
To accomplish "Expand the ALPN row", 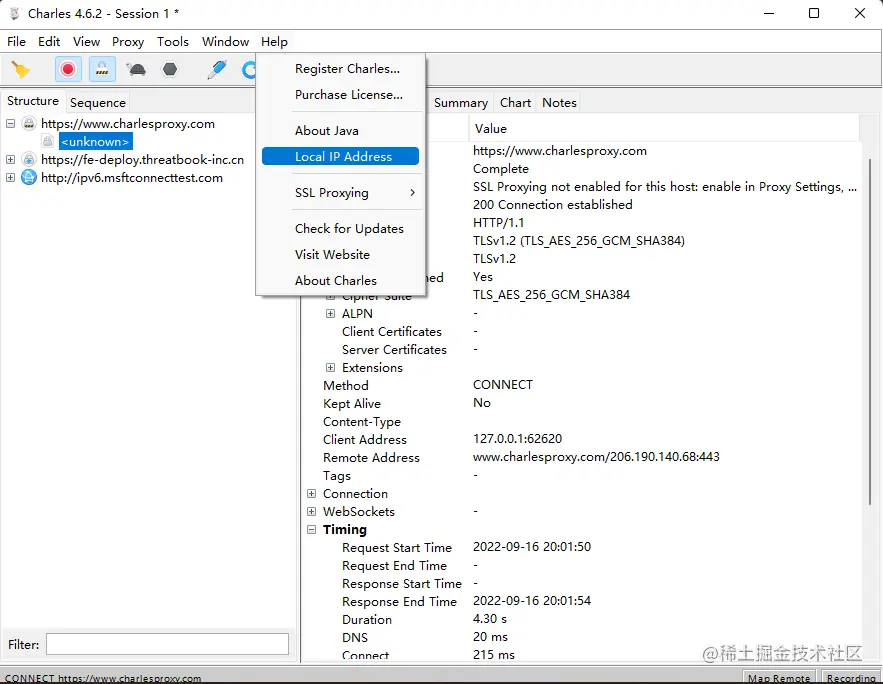I will 331,314.
